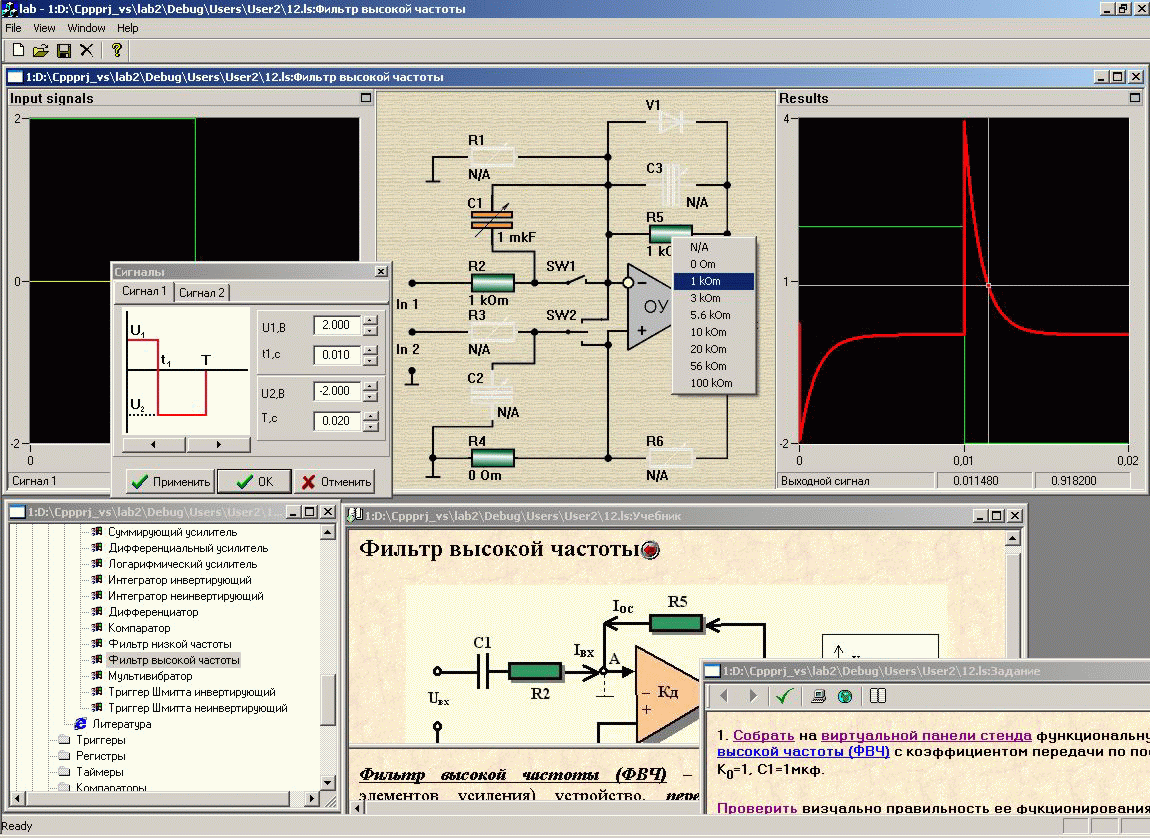
Task: Switch to the Сигнал 1 tab
Action: coord(144,291)
